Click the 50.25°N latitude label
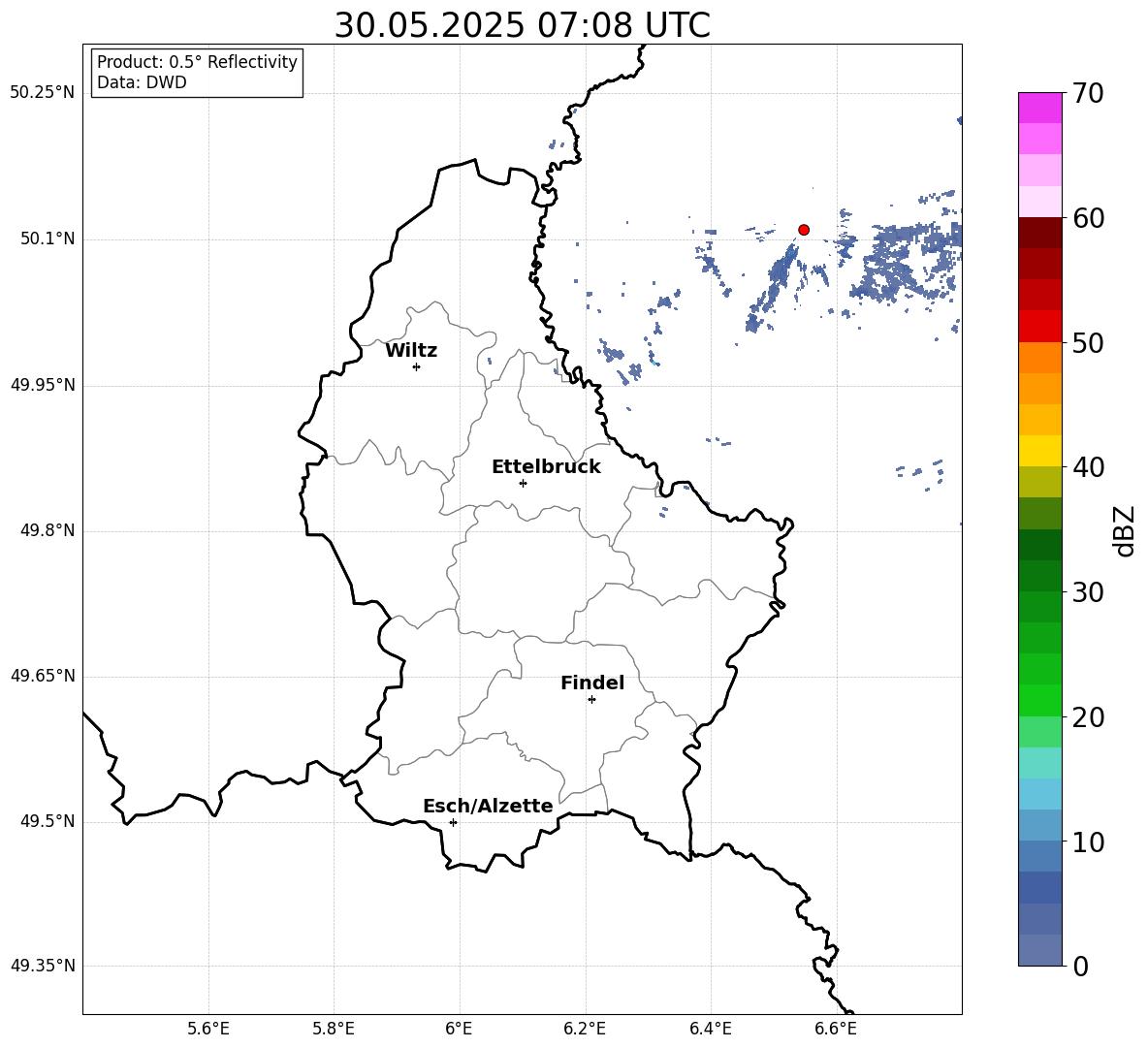The height and width of the screenshot is (1048, 1148). (x=43, y=93)
